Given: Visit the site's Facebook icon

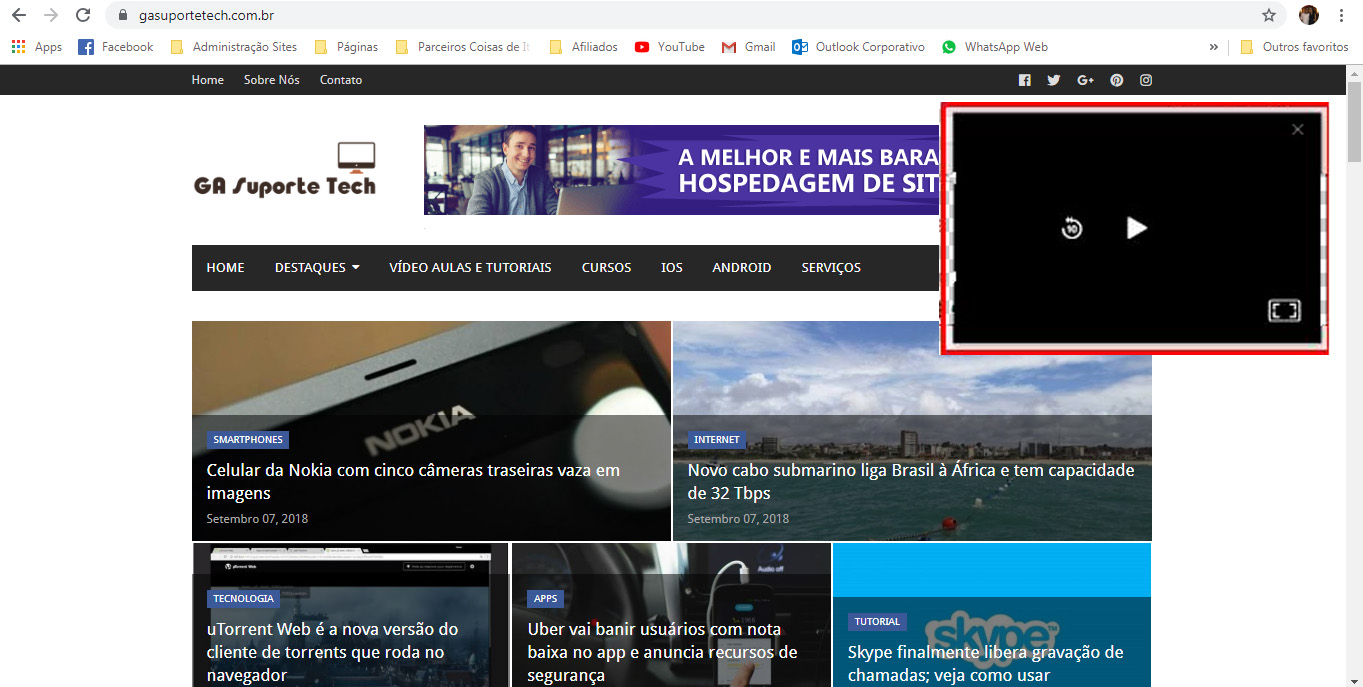Looking at the screenshot, I should (x=1025, y=80).
